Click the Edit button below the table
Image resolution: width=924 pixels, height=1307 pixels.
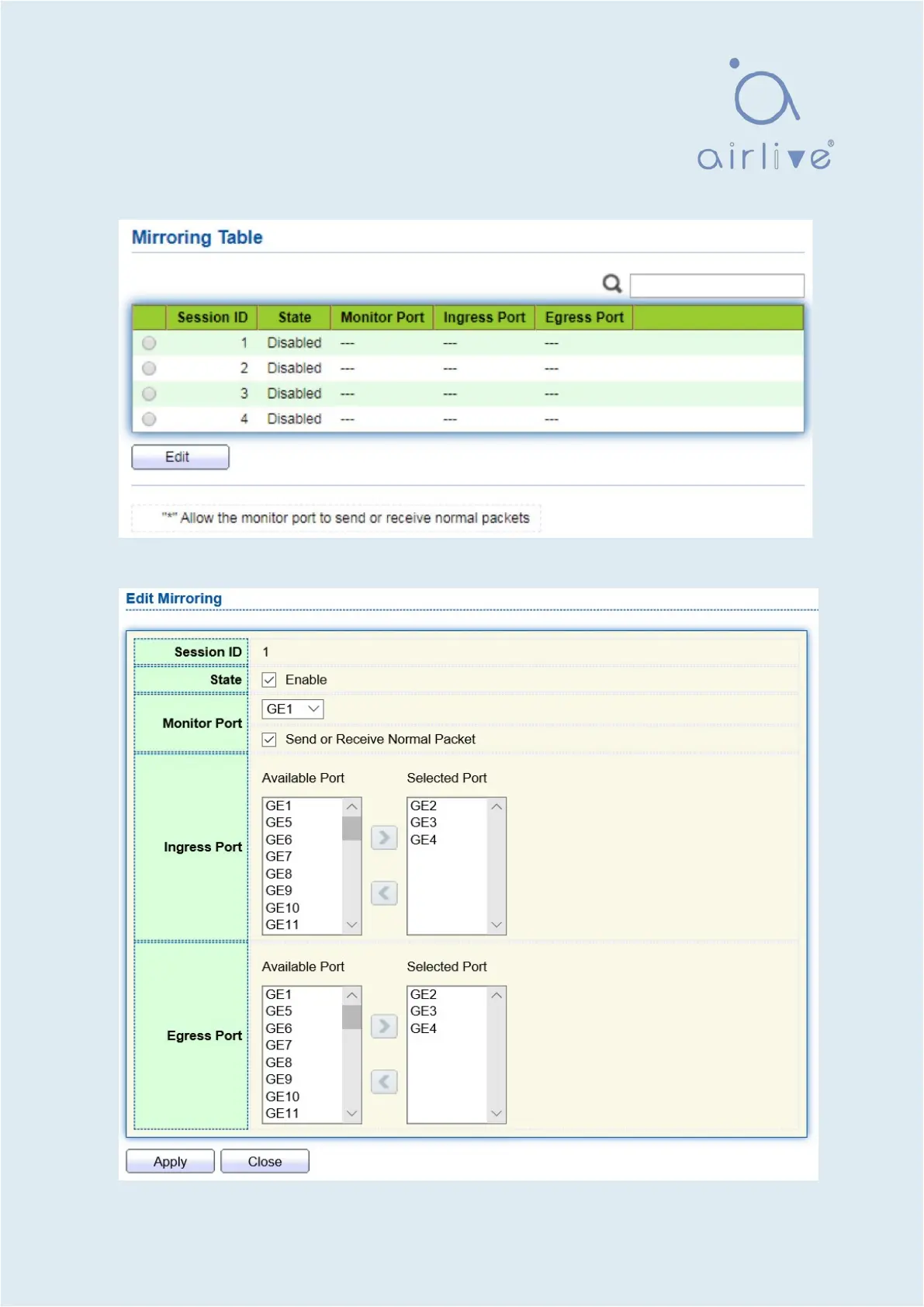click(180, 457)
